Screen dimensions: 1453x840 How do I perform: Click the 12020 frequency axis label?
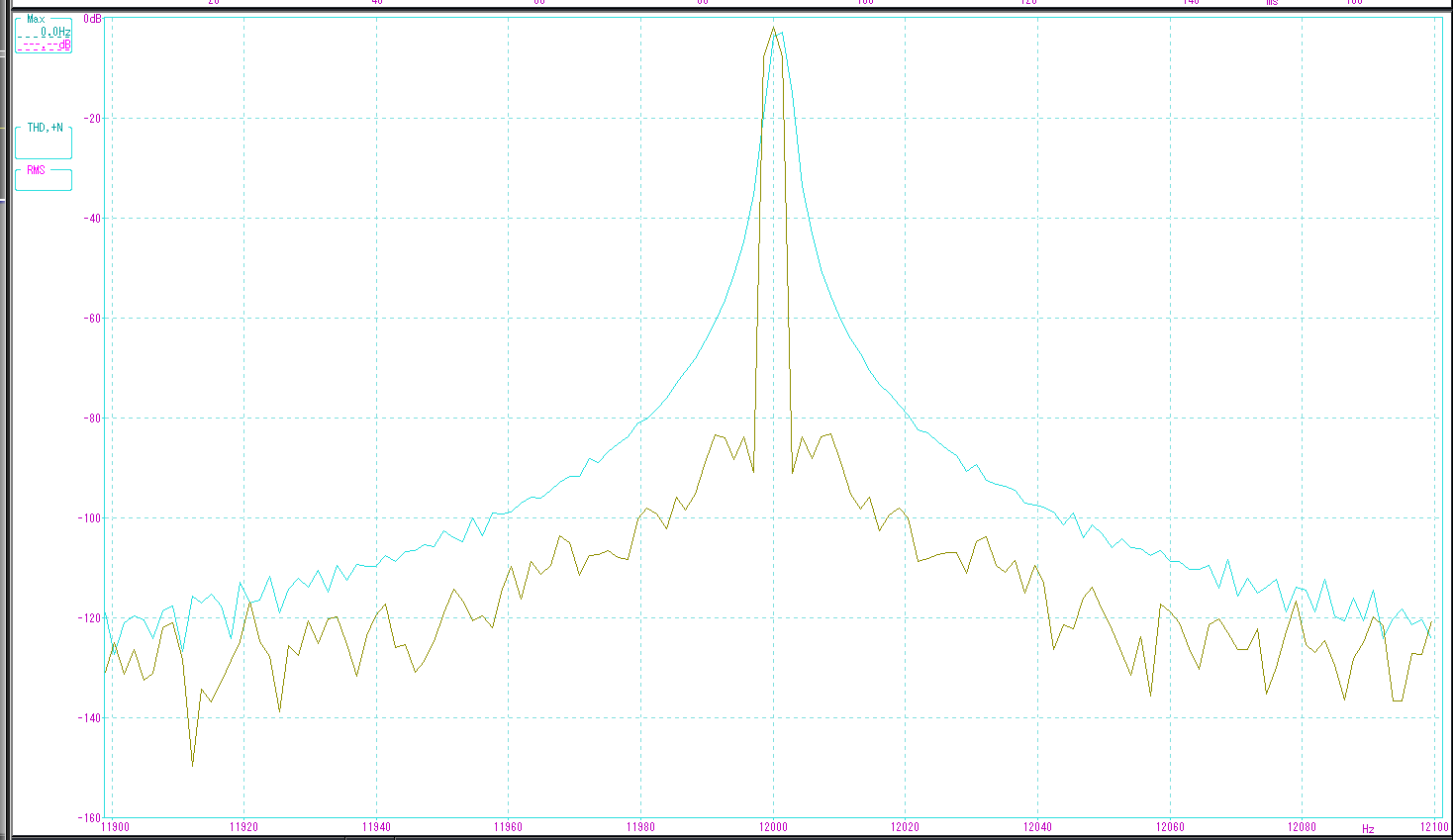click(905, 827)
